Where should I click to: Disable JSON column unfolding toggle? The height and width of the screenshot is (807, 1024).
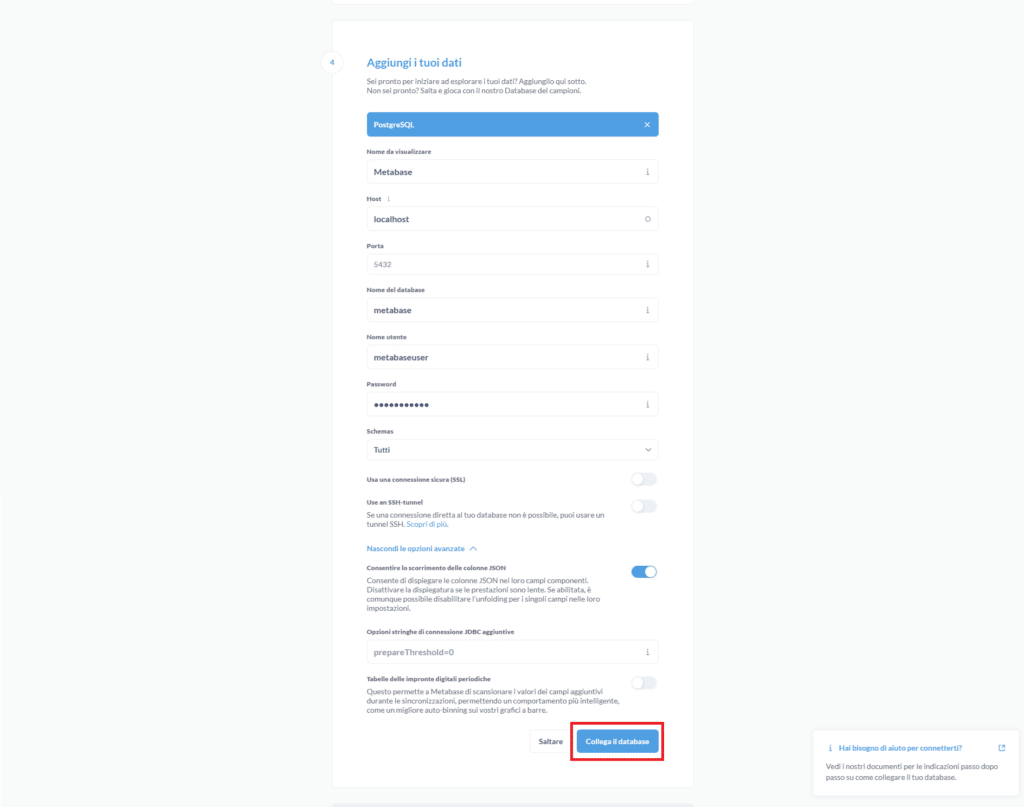(x=644, y=571)
